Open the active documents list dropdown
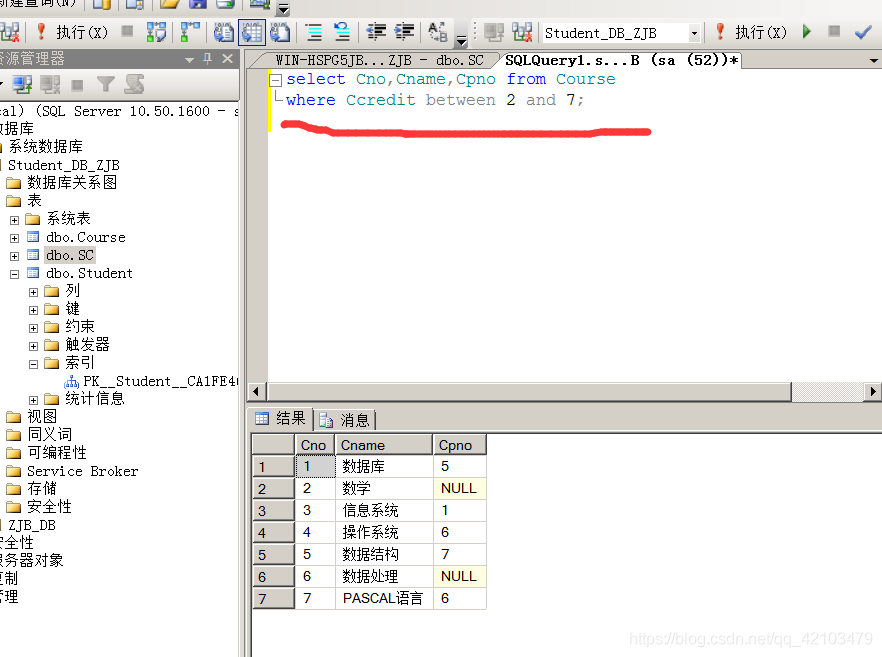This screenshot has height=657, width=882. coord(874,60)
